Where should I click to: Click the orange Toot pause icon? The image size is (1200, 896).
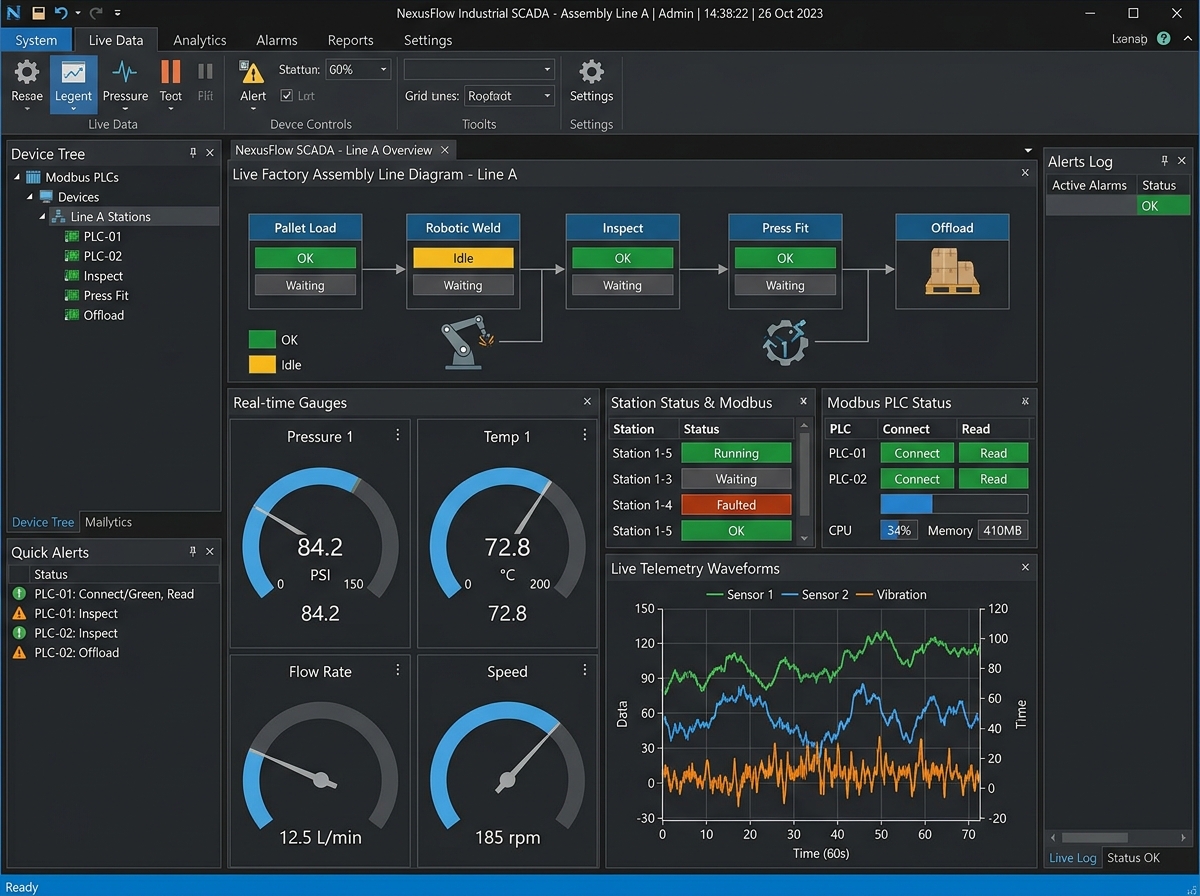pyautogui.click(x=171, y=71)
